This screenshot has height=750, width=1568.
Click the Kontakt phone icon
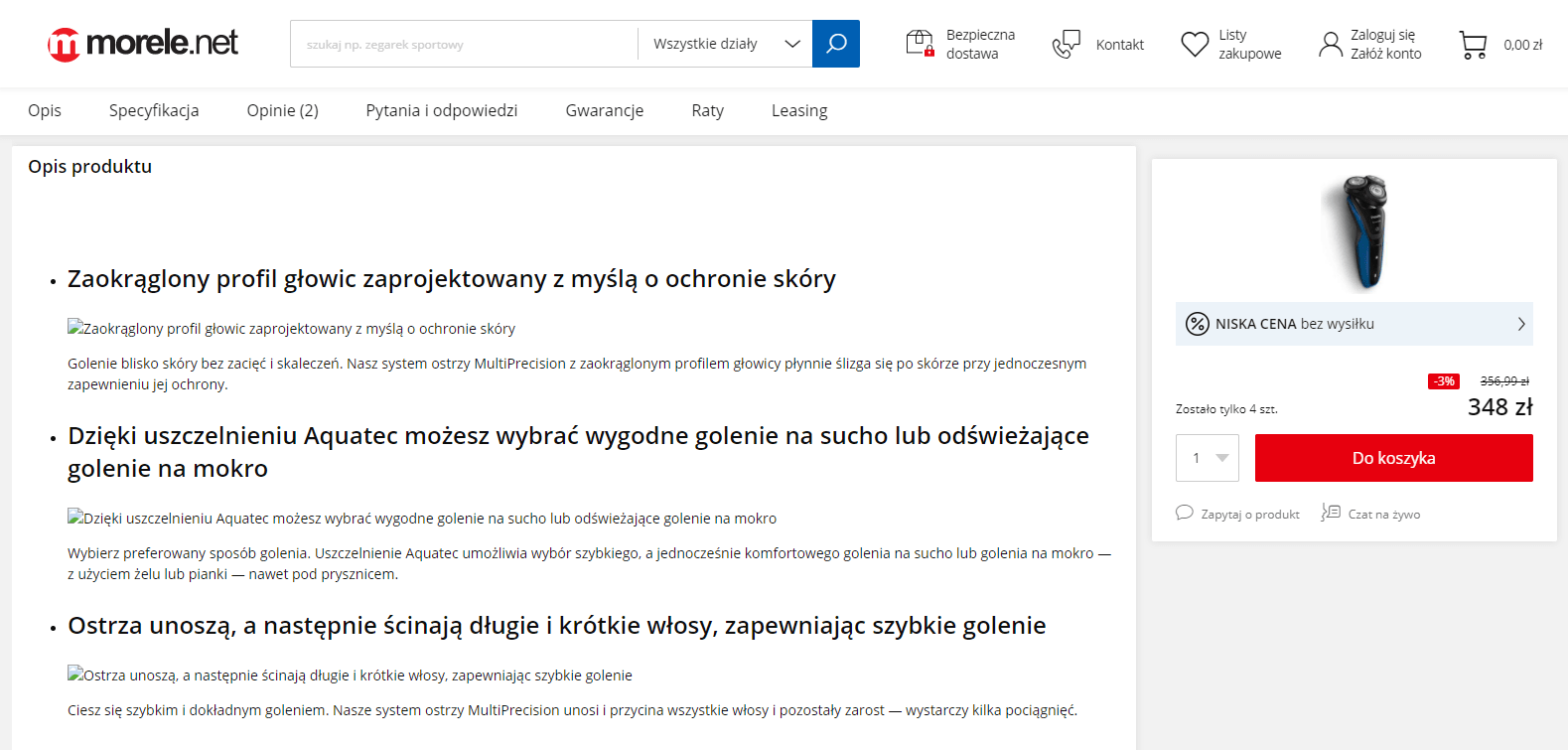[x=1067, y=45]
